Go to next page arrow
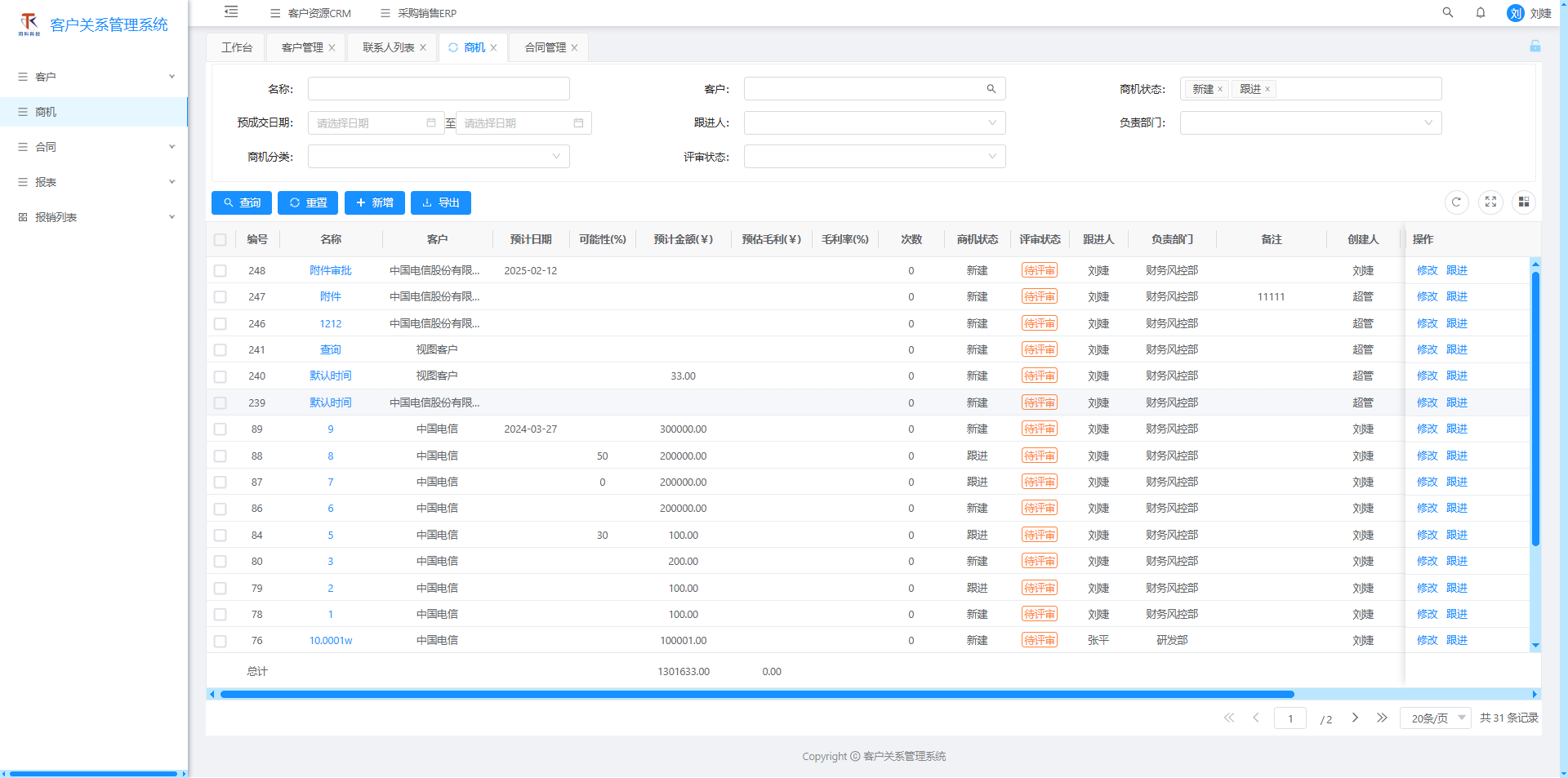The image size is (1568, 778). click(x=1355, y=718)
